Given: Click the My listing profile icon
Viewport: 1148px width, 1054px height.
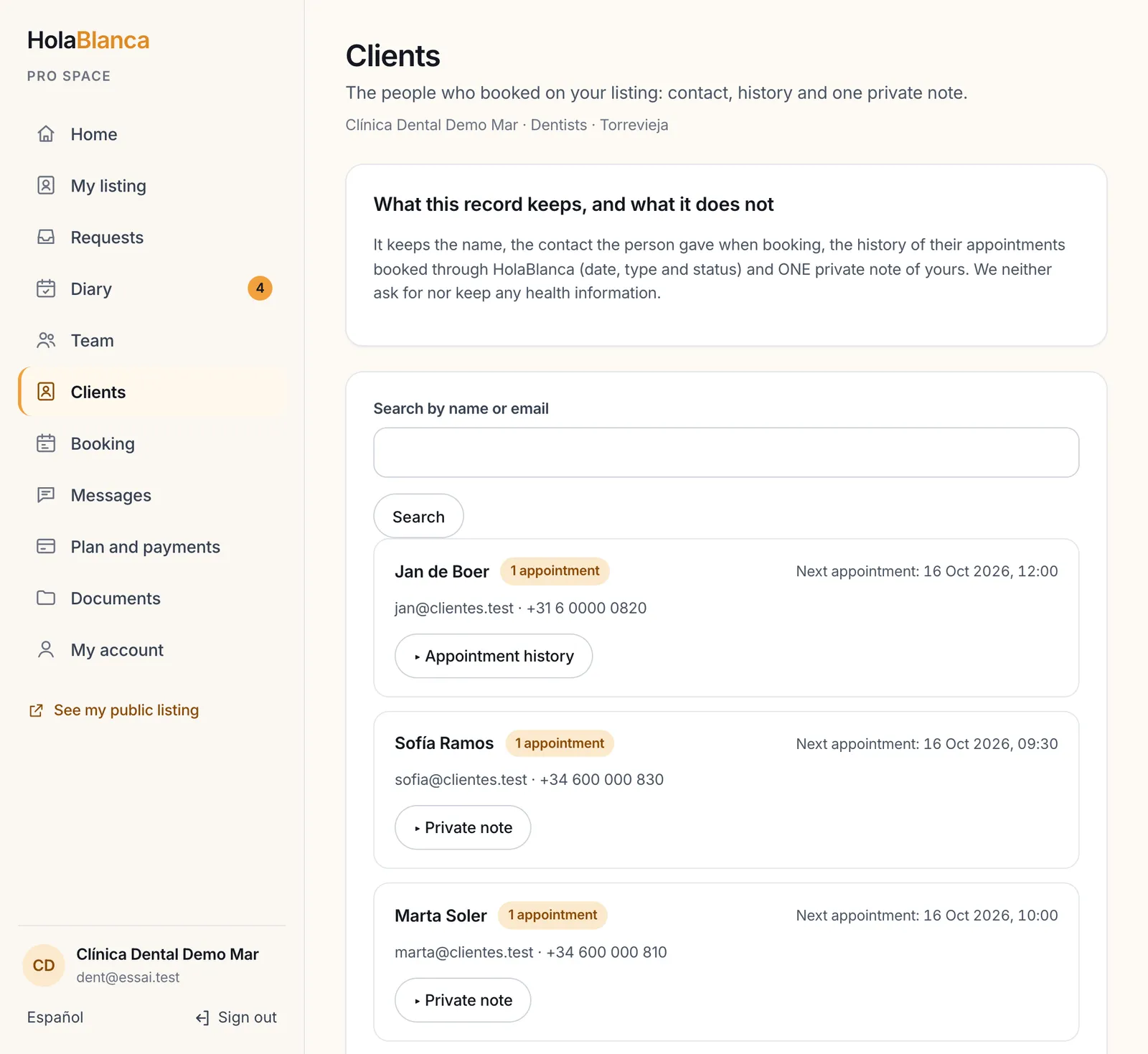Looking at the screenshot, I should coord(46,186).
